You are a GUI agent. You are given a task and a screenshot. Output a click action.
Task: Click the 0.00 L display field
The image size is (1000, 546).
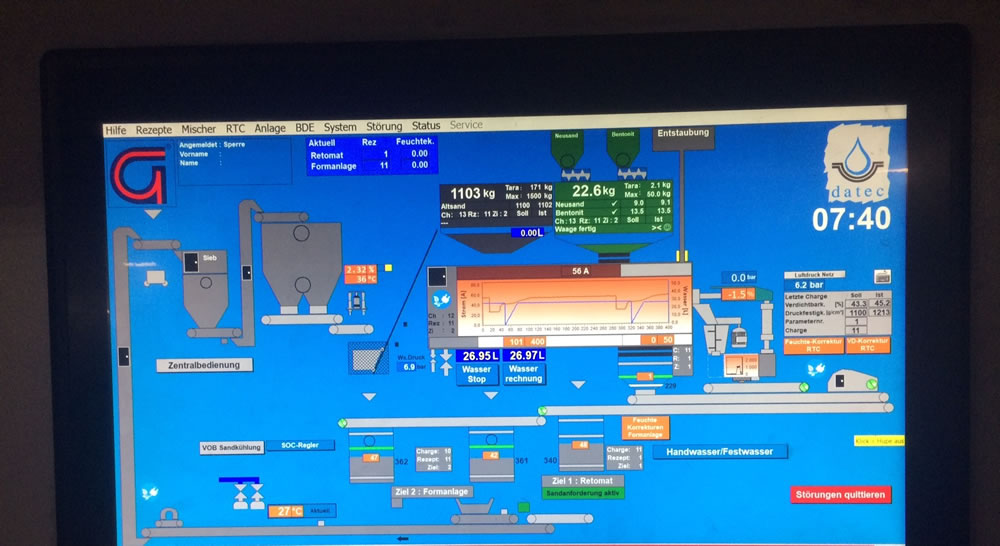(528, 233)
